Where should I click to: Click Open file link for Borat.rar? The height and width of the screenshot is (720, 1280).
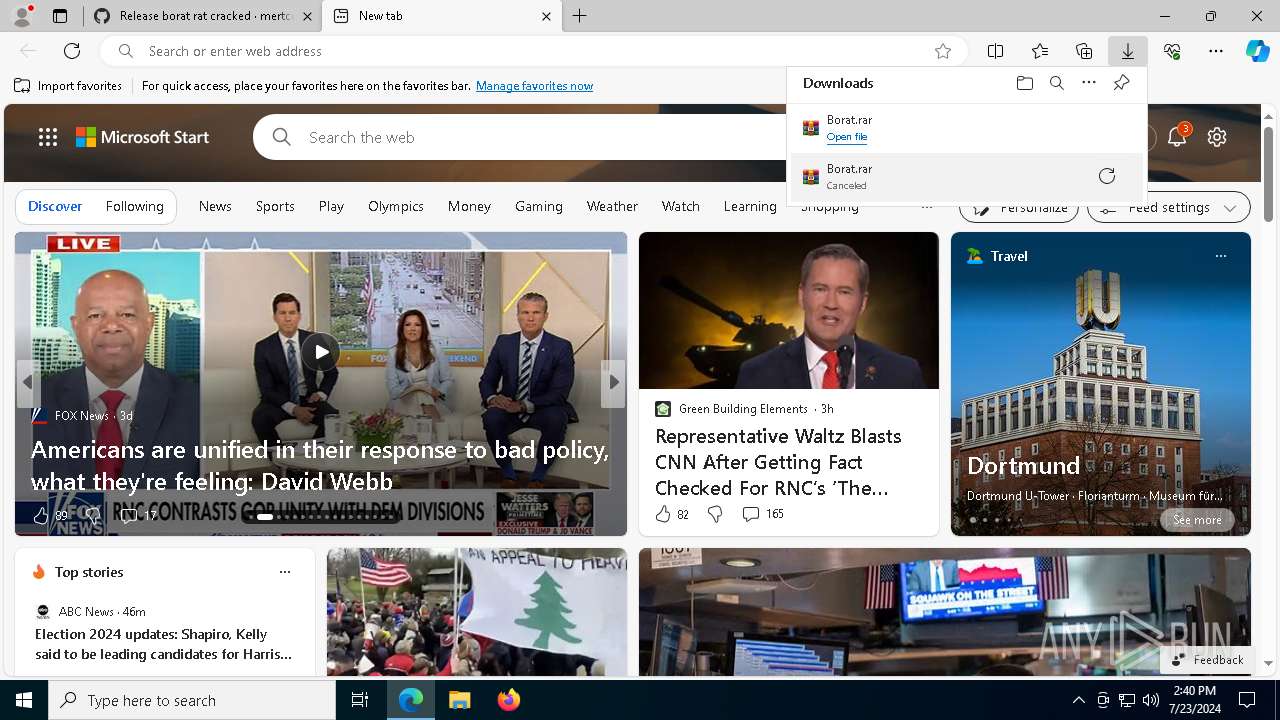tap(847, 137)
